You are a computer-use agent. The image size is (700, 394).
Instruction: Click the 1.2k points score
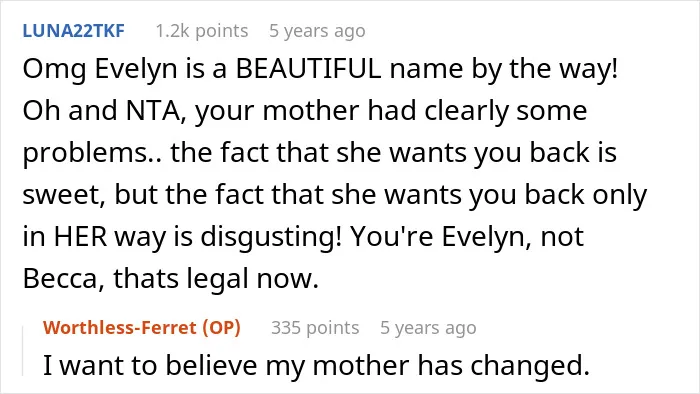coord(202,31)
